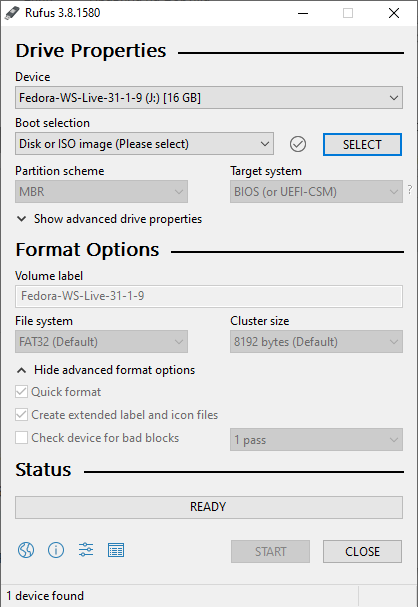The image size is (418, 607).
Task: Expand Show advanced drive properties
Action: [109, 219]
